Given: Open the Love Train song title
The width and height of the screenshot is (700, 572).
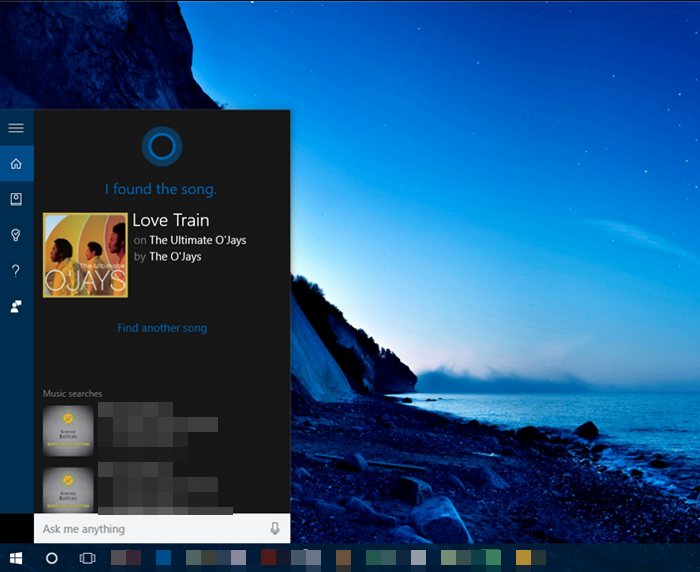Looking at the screenshot, I should [x=171, y=220].
